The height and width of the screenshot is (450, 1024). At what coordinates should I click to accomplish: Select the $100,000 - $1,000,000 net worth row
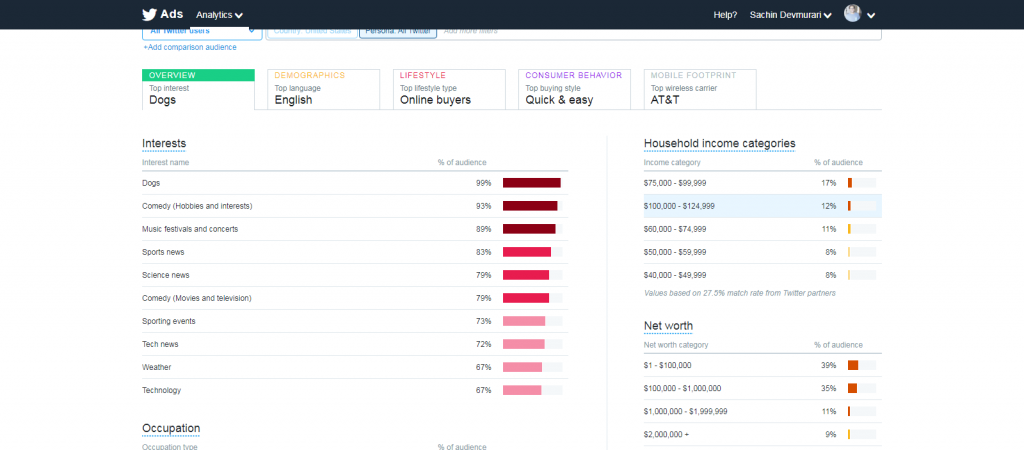pos(763,389)
